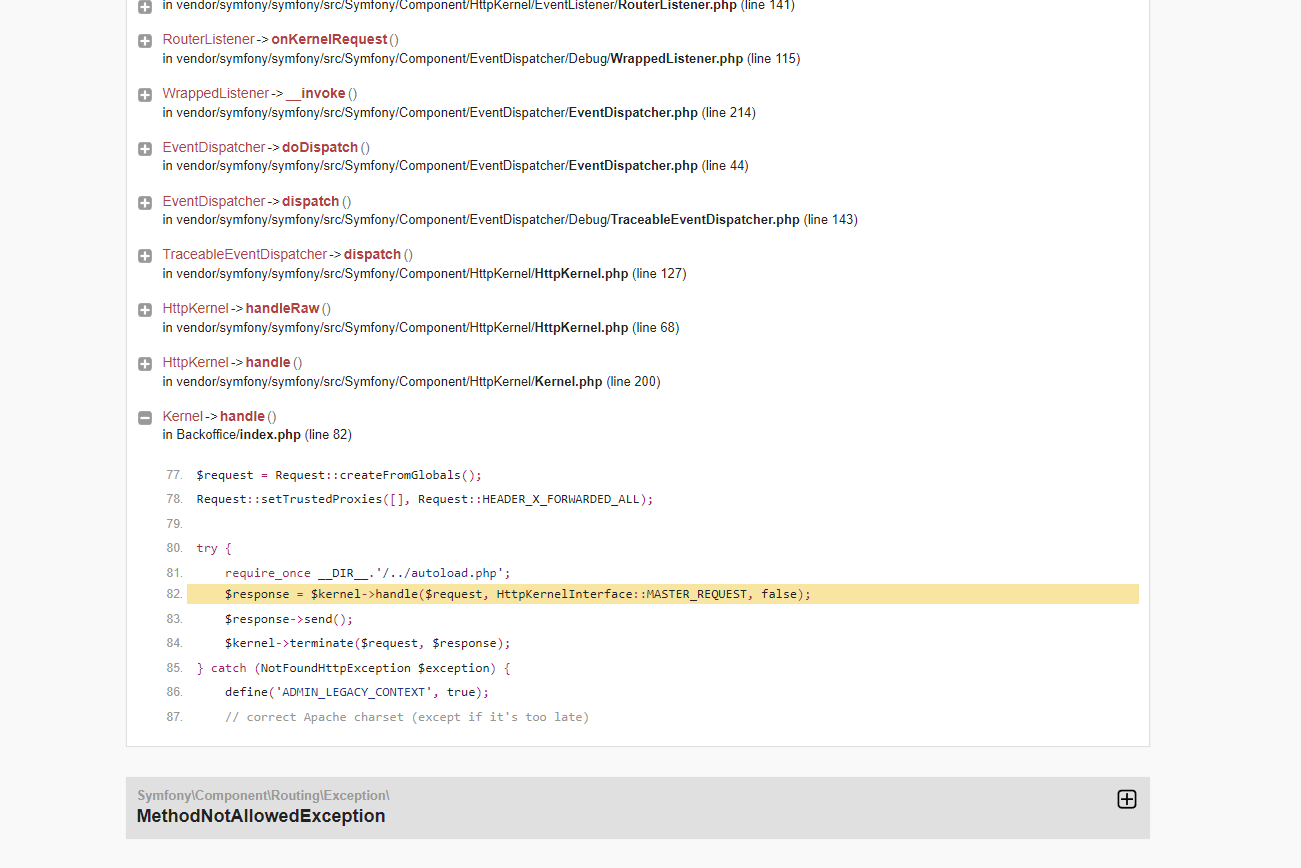The width and height of the screenshot is (1301, 868).
Task: Click the 'WrappedListener->__invoke()' trace title
Action: [x=260, y=93]
